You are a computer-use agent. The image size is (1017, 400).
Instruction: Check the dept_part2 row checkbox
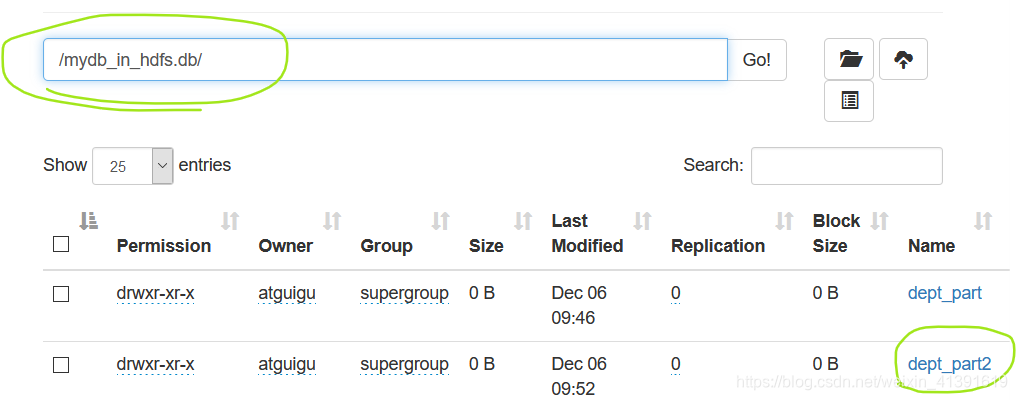61,366
